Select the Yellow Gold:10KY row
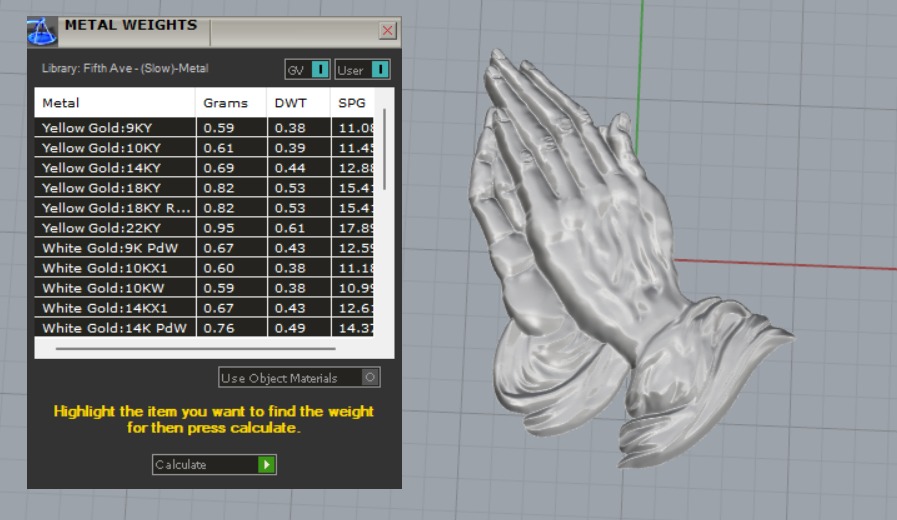The width and height of the screenshot is (897, 520). pos(204,148)
